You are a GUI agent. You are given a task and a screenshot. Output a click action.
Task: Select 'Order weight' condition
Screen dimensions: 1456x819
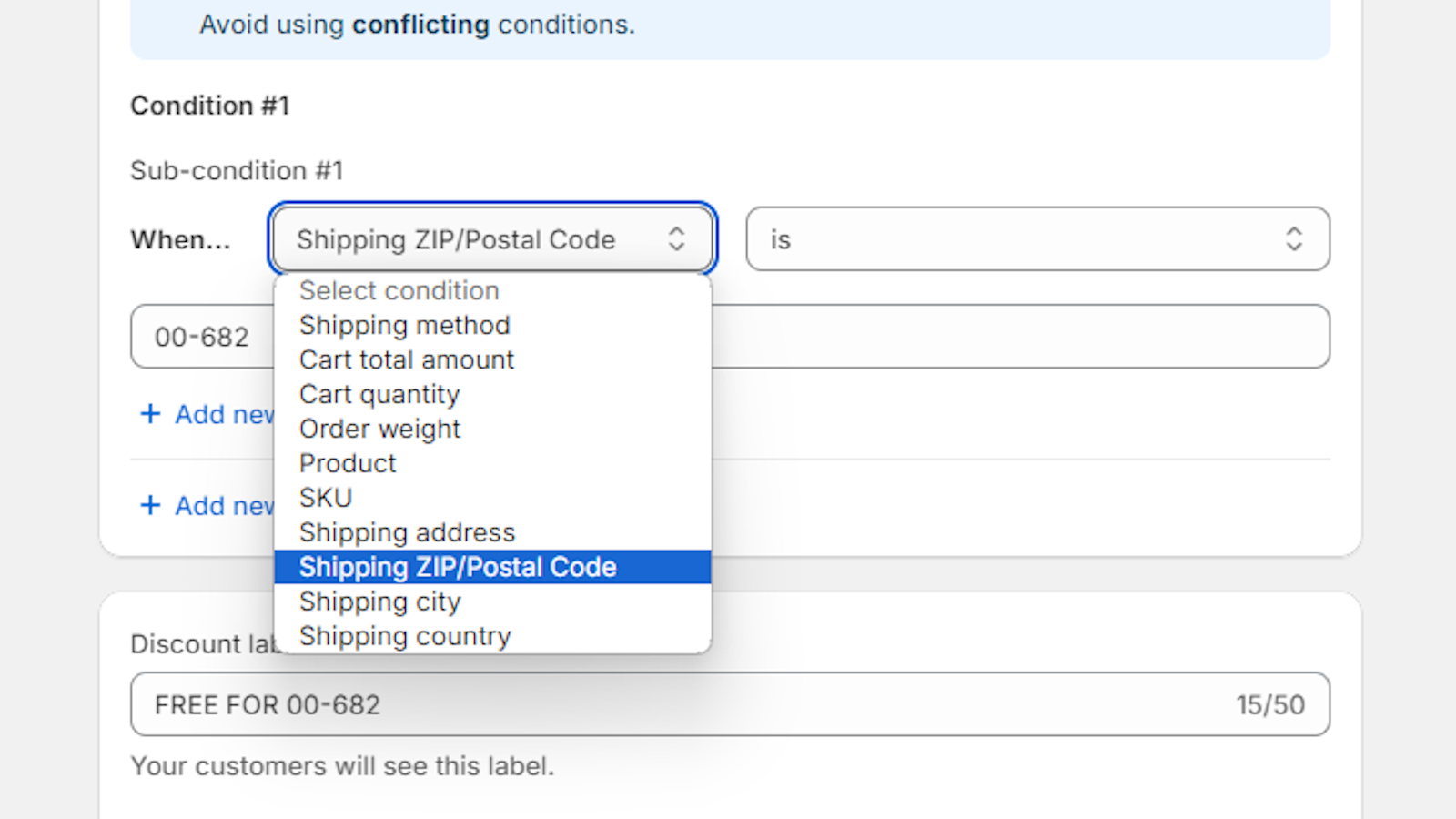point(379,429)
